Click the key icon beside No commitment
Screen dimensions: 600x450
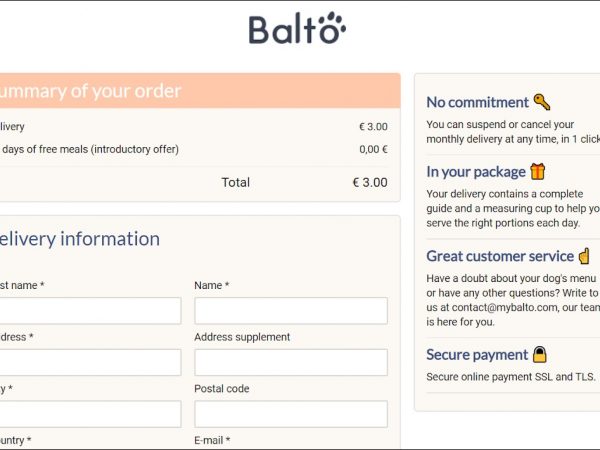pyautogui.click(x=542, y=102)
